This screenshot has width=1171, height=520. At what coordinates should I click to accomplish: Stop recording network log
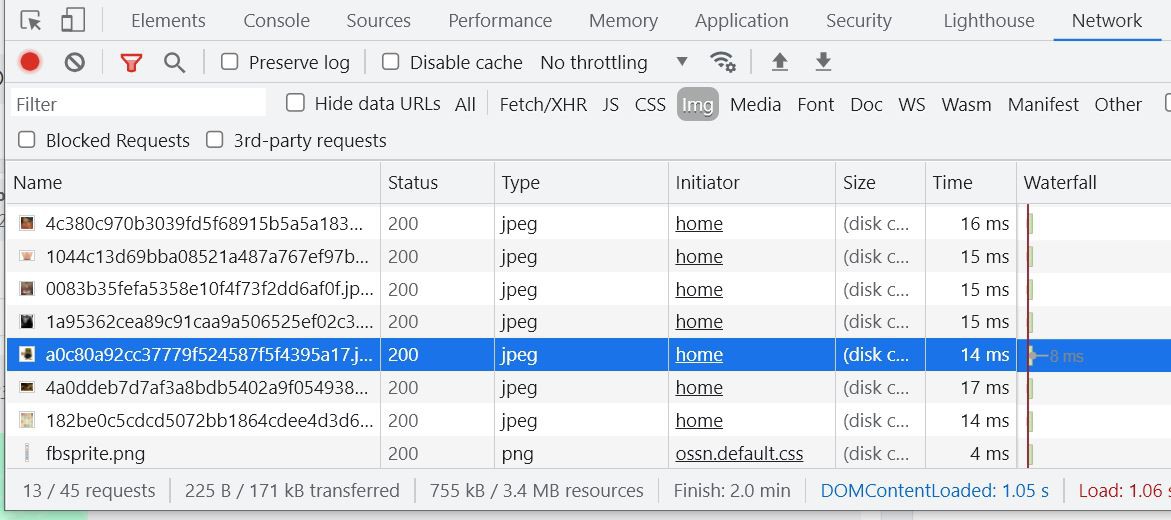(x=30, y=62)
